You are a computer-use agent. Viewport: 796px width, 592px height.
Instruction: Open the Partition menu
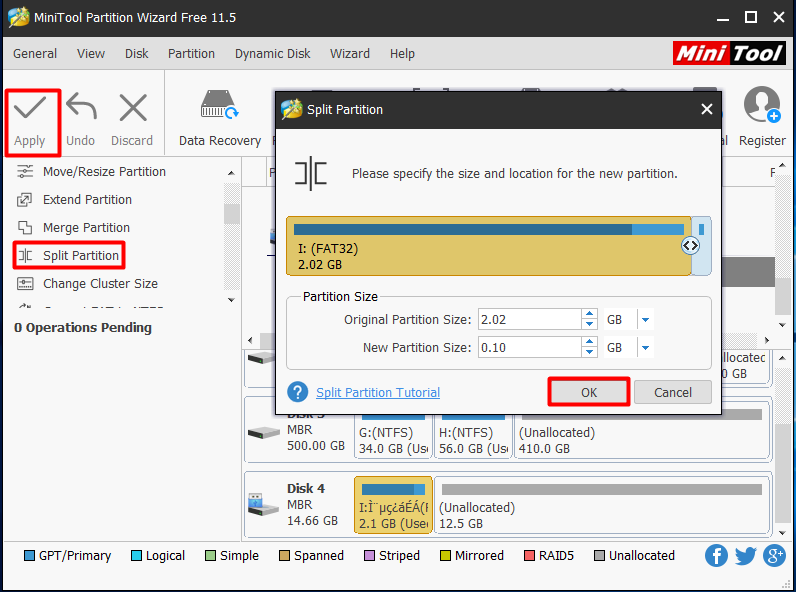point(191,53)
